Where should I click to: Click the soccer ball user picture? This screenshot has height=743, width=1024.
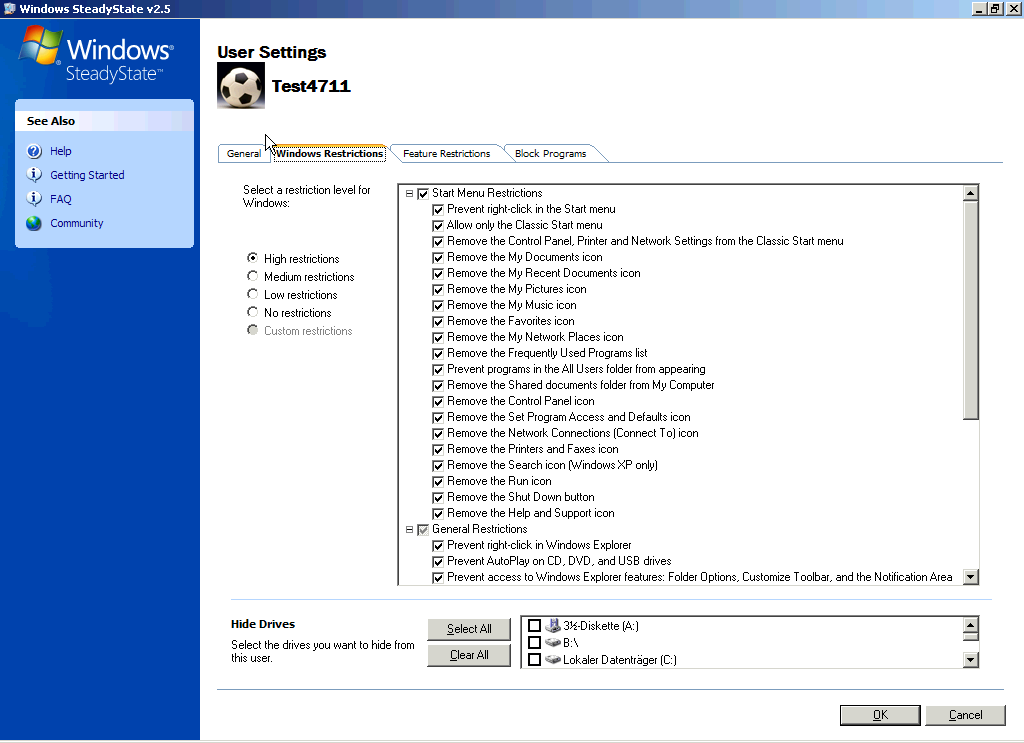click(241, 86)
